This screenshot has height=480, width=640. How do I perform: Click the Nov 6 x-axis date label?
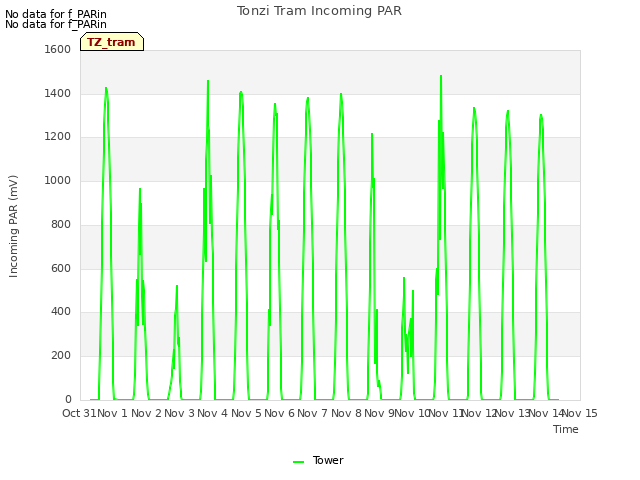(279, 413)
